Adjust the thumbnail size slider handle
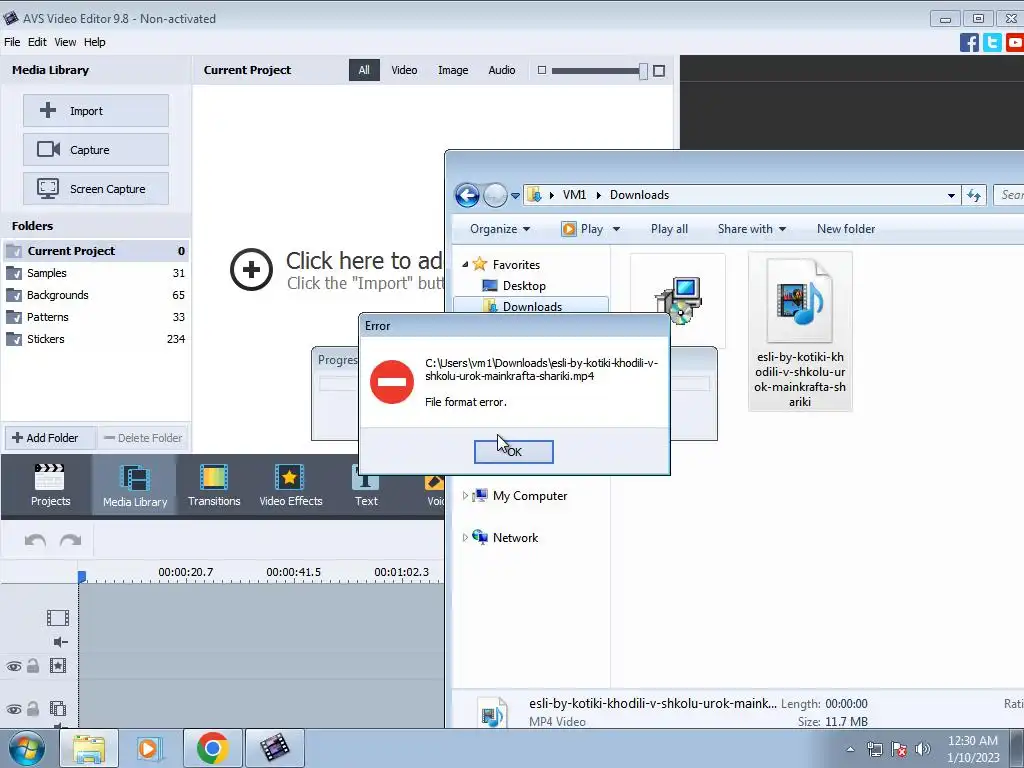The width and height of the screenshot is (1024, 768). click(643, 71)
